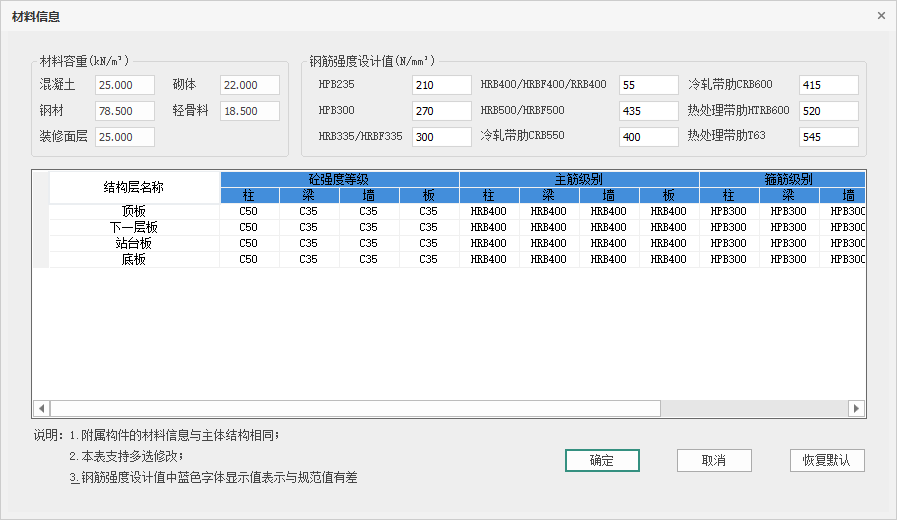Edit the 热处理带肋T63 value field
Viewport: 897px width, 520px height.
[x=828, y=137]
